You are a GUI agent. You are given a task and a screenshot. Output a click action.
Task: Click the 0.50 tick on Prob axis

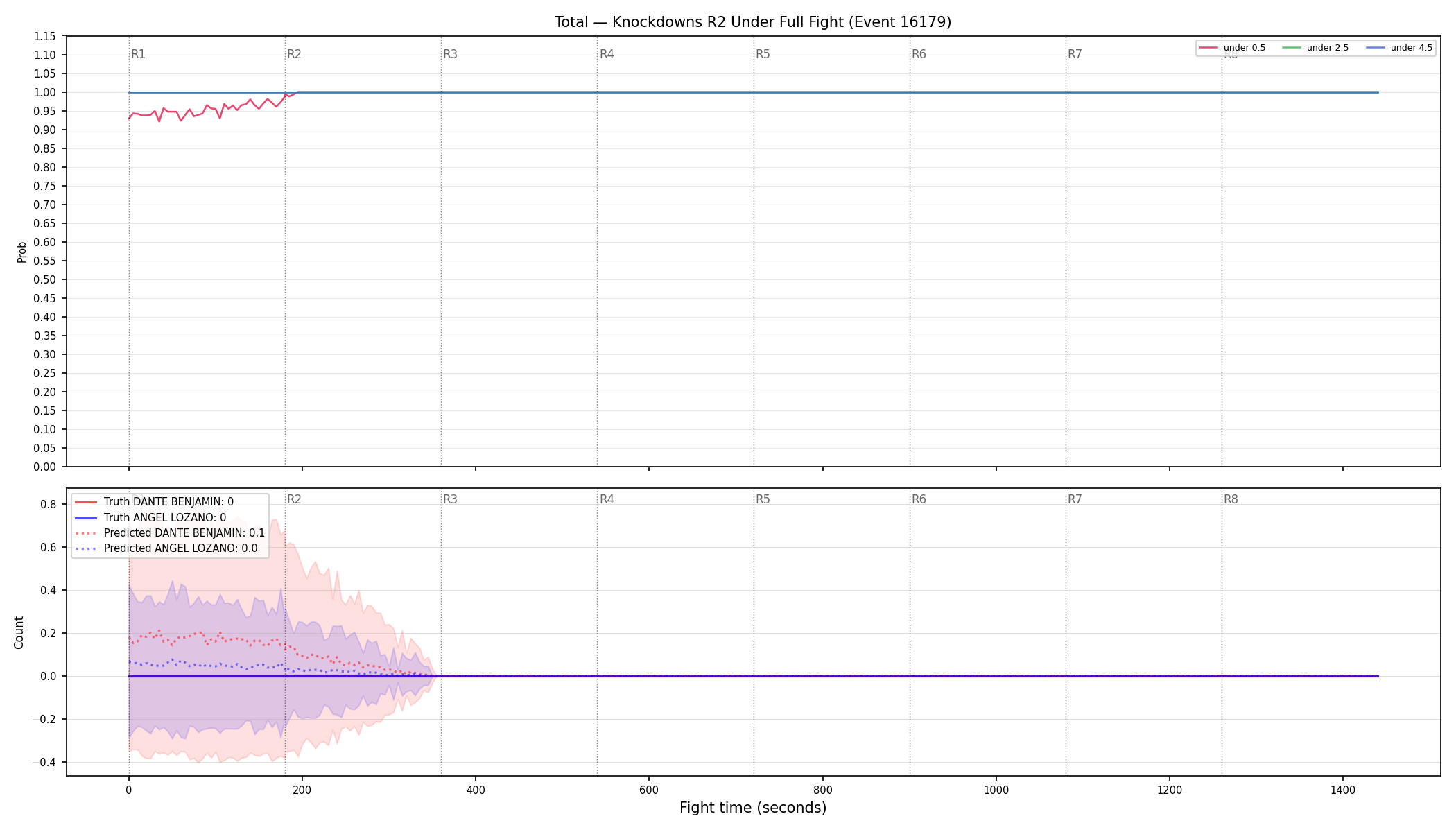click(45, 280)
